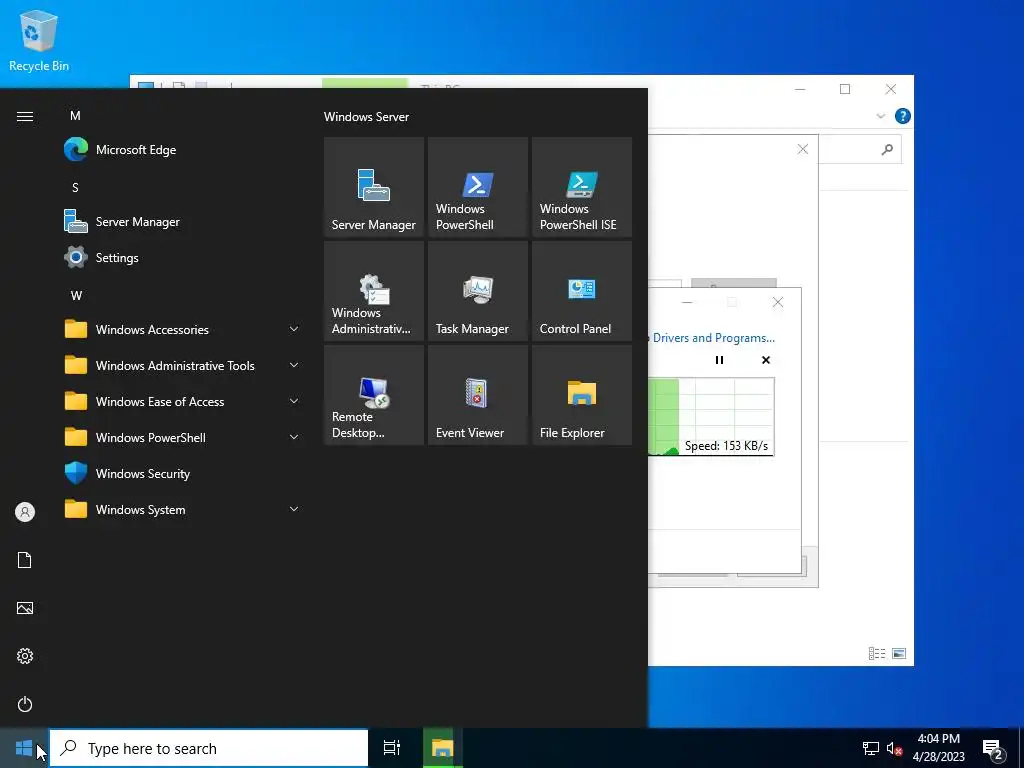Image resolution: width=1024 pixels, height=768 pixels.
Task: Open the Documents icon in the Start sidebar
Action: 25,560
